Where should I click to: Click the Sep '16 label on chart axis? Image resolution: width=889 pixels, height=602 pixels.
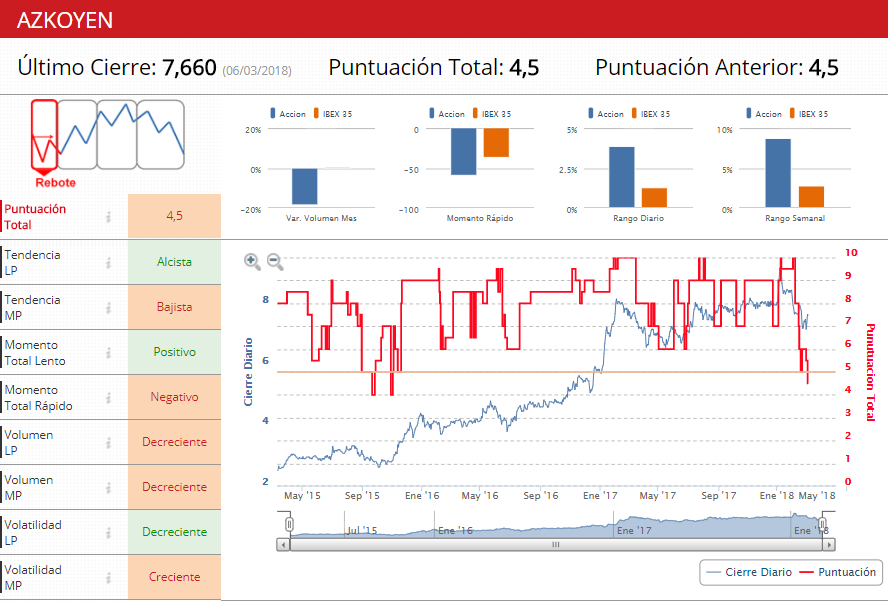[540, 495]
